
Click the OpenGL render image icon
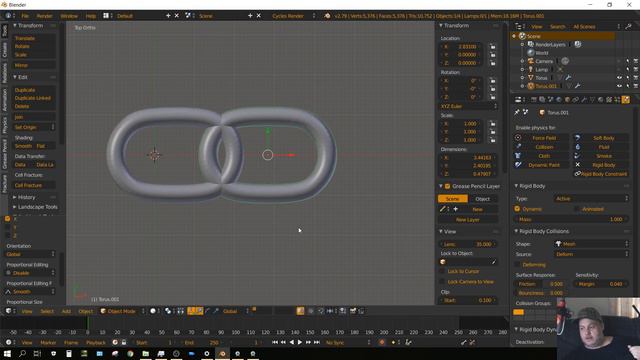coord(353,311)
